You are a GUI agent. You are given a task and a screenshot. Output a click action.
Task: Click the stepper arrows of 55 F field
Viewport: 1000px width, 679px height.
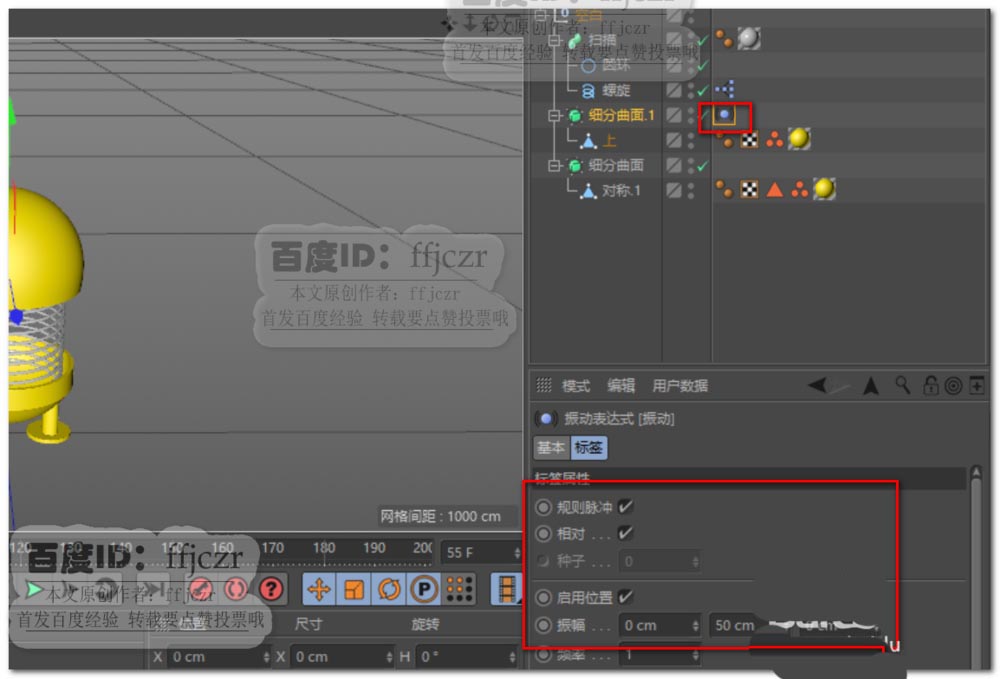(517, 553)
